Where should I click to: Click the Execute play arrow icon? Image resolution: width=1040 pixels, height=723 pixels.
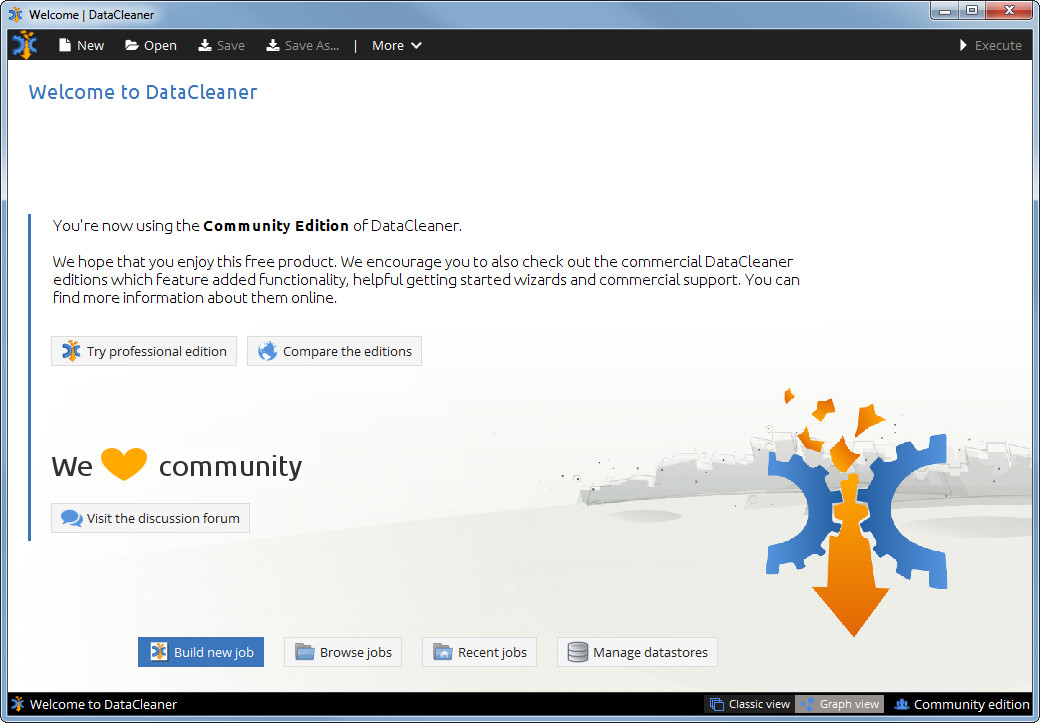click(x=963, y=44)
